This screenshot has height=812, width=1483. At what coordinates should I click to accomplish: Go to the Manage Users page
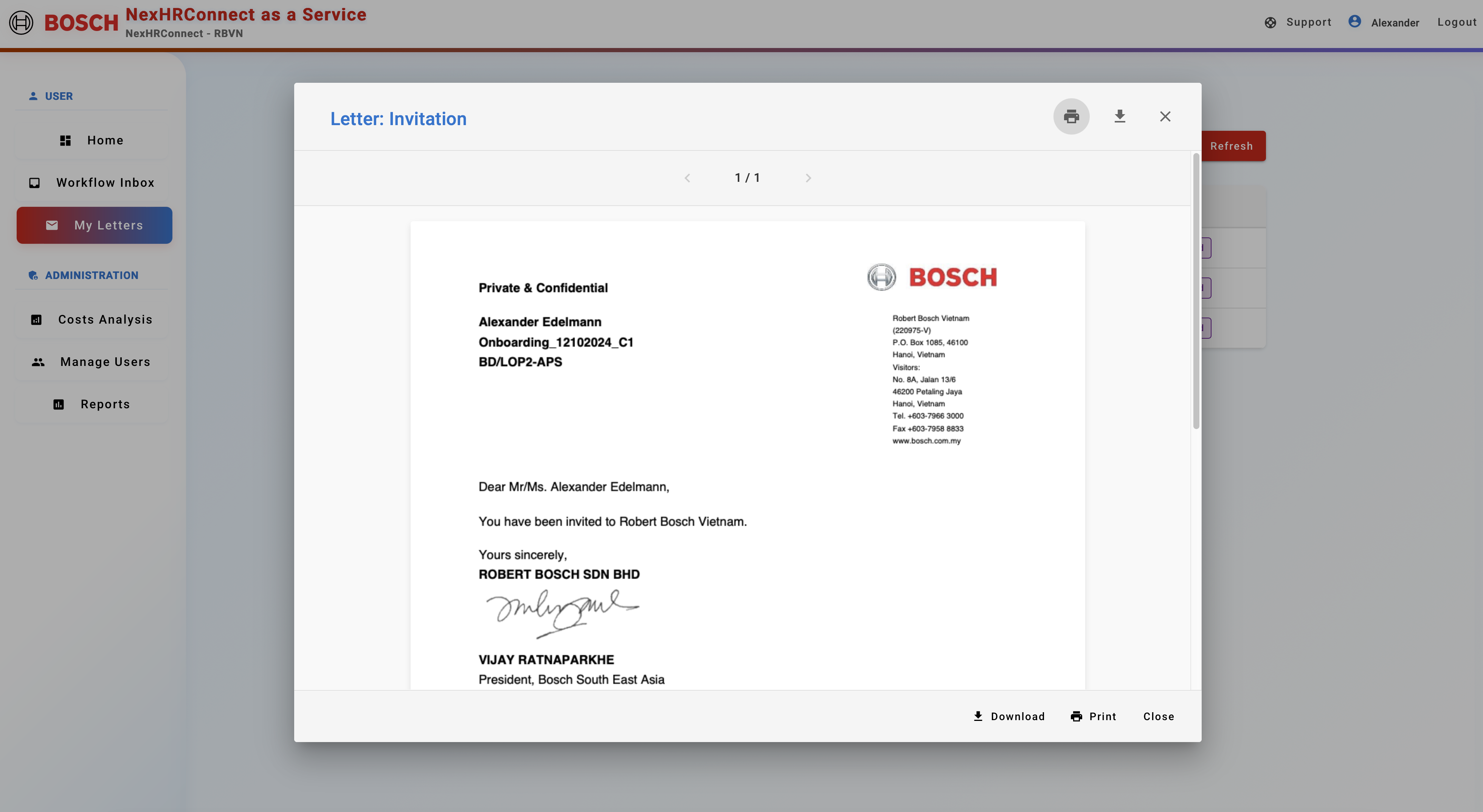(x=92, y=362)
